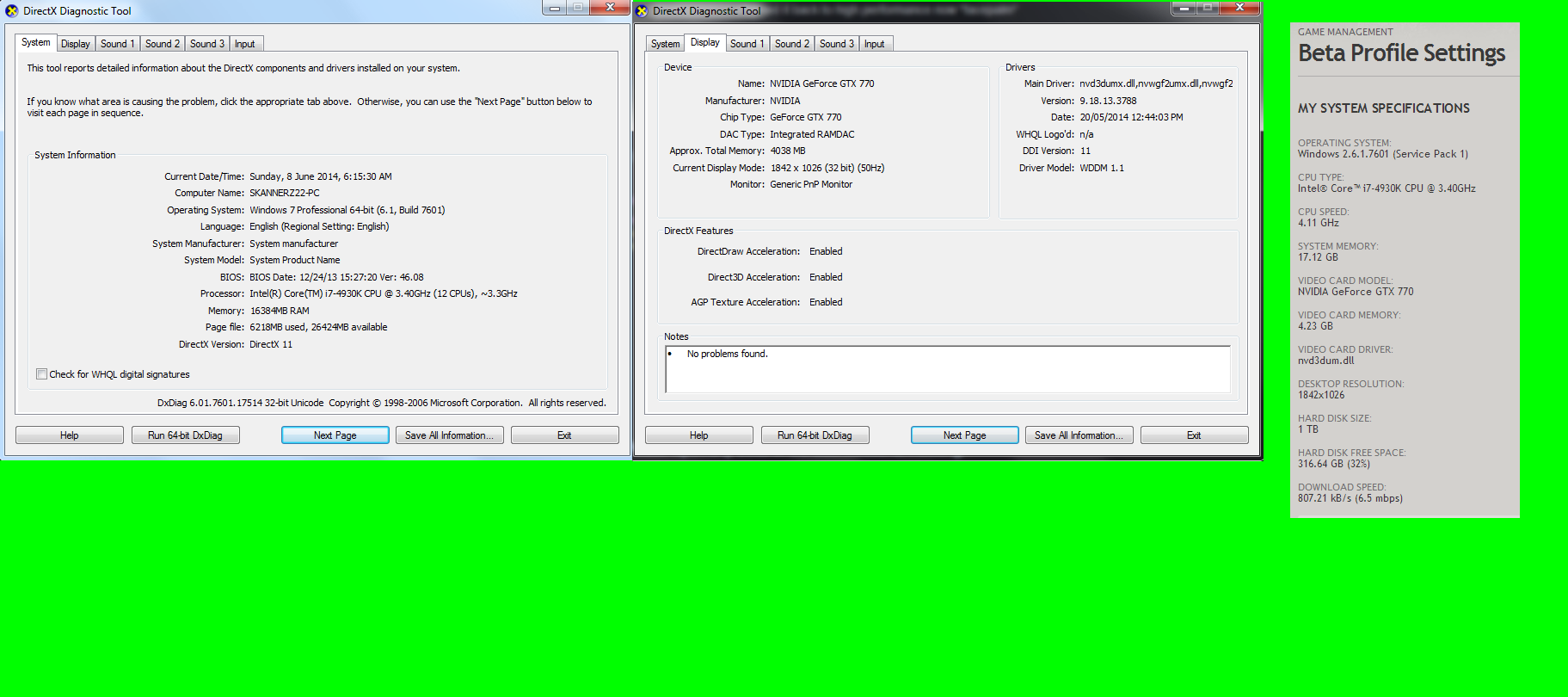
Task: Click Approx. Total Memory value 4038 MB
Action: pos(788,151)
